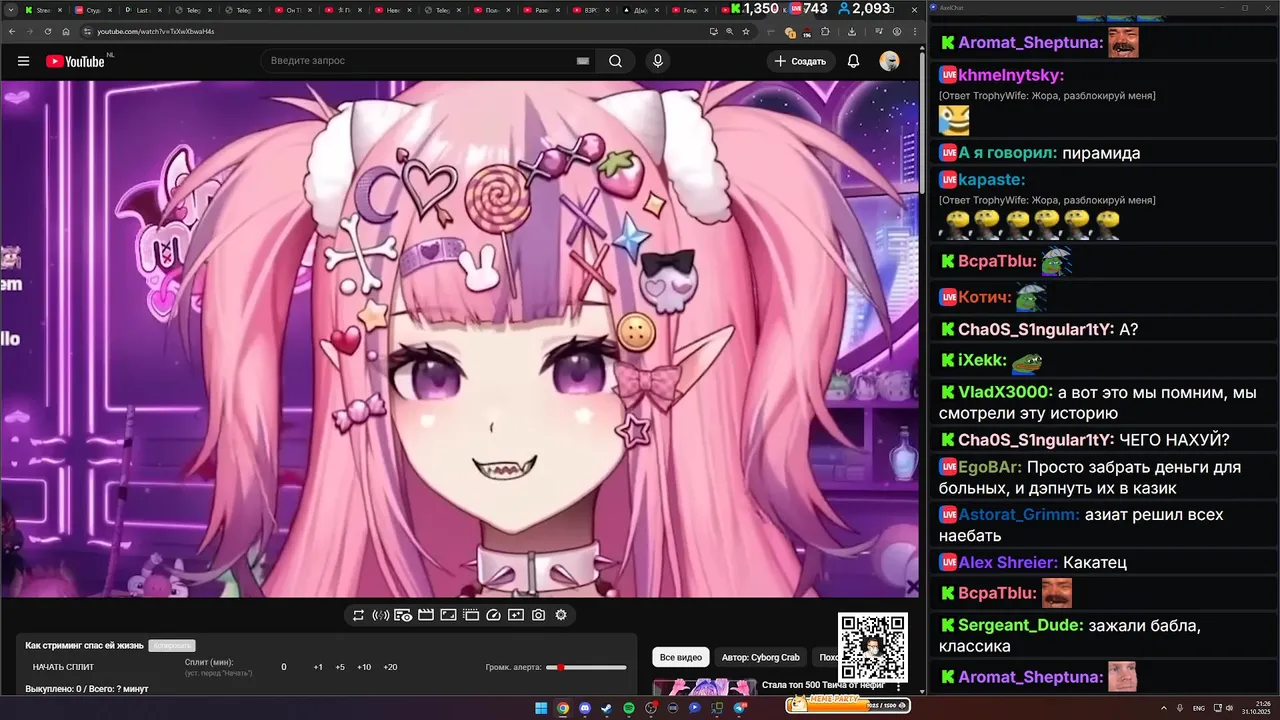Open the Windows Start button
Screen dimensions: 1280x720
click(x=541, y=708)
